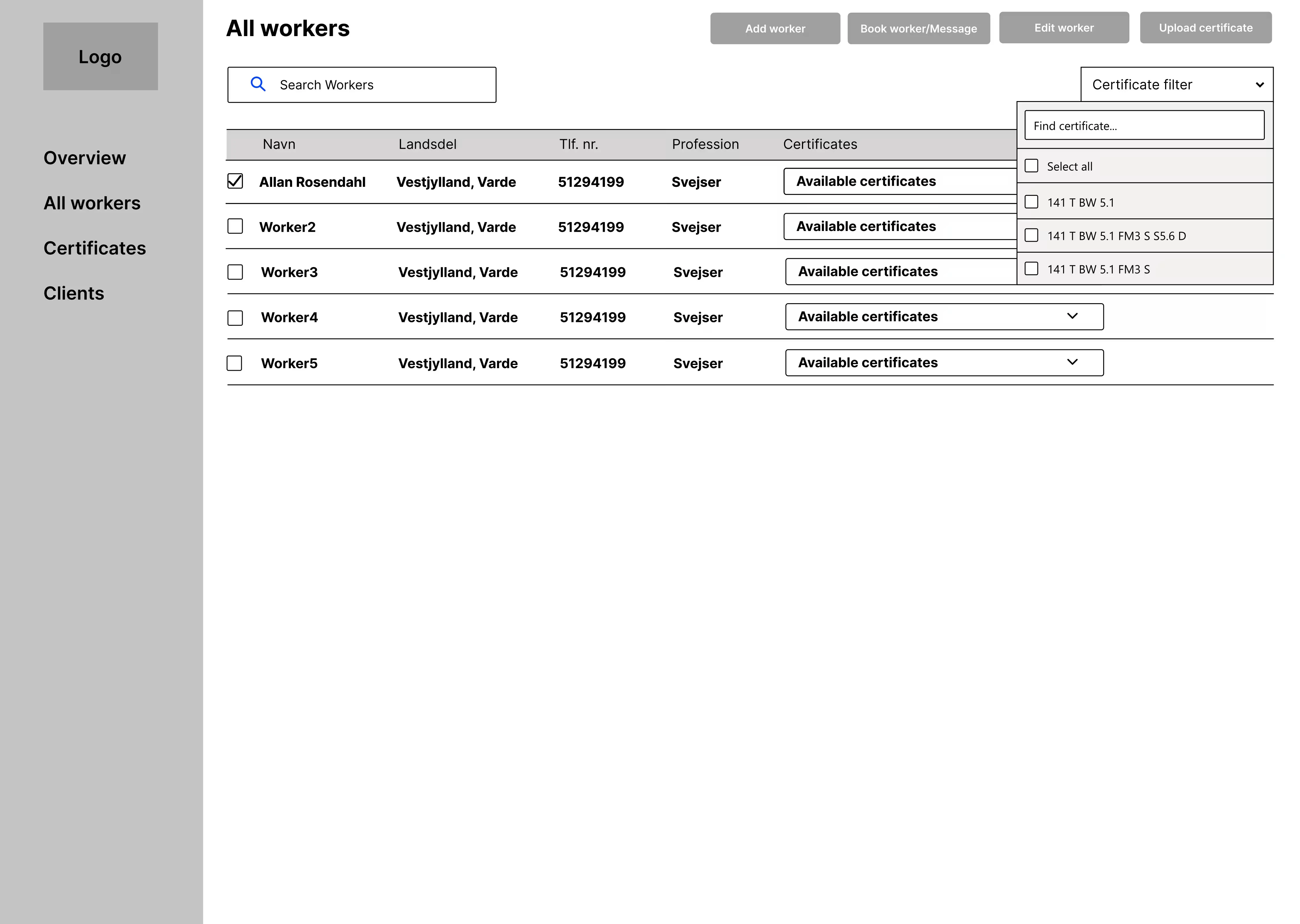This screenshot has width=1300, height=924.
Task: Check the Select all certificates option
Action: click(x=1031, y=165)
